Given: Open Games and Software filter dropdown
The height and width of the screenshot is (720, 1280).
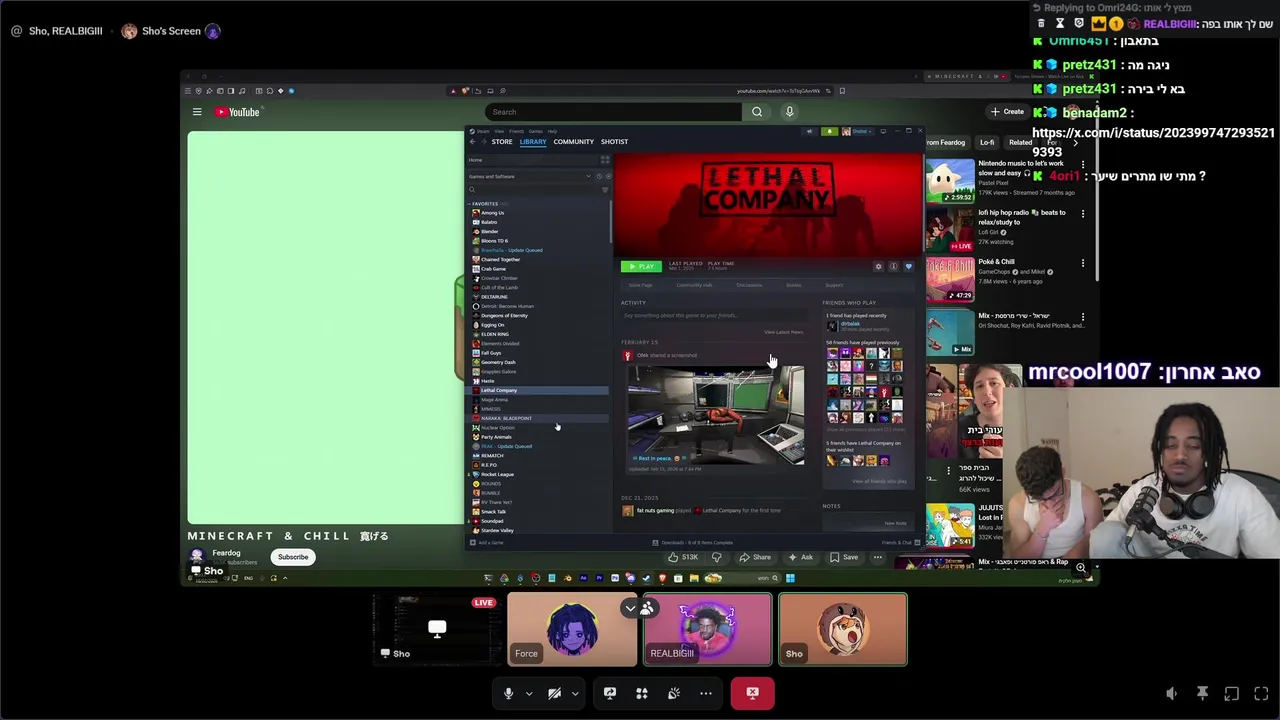Looking at the screenshot, I should click(530, 176).
